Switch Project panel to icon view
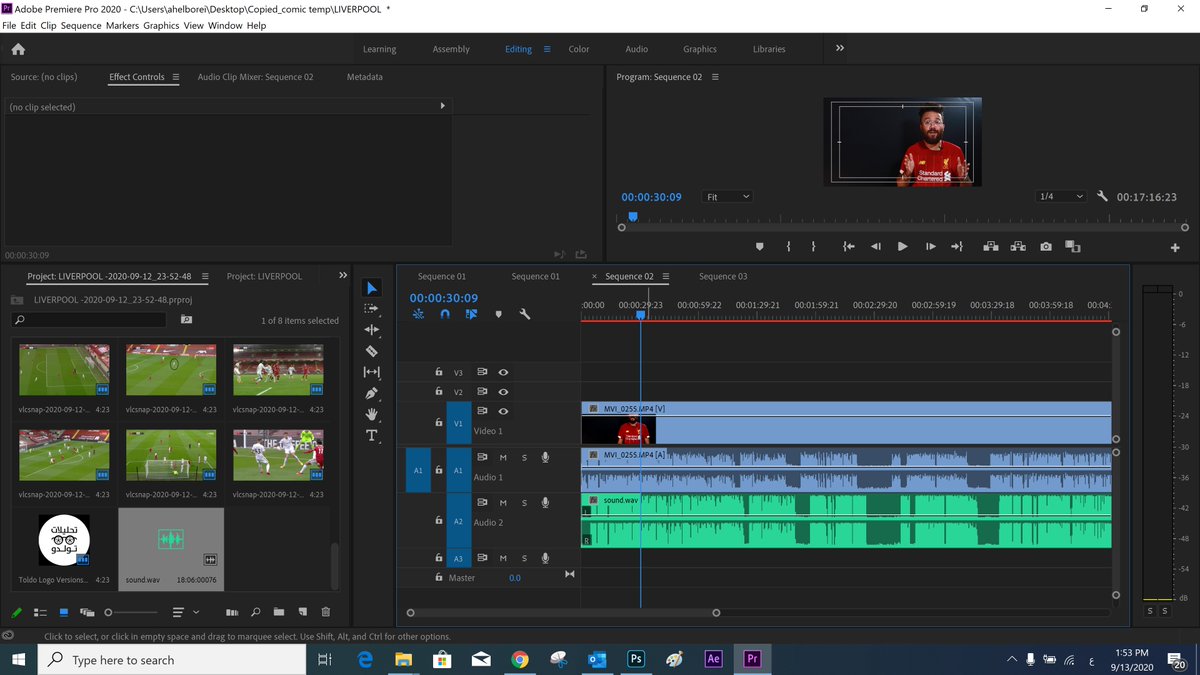1200x675 pixels. 64,612
